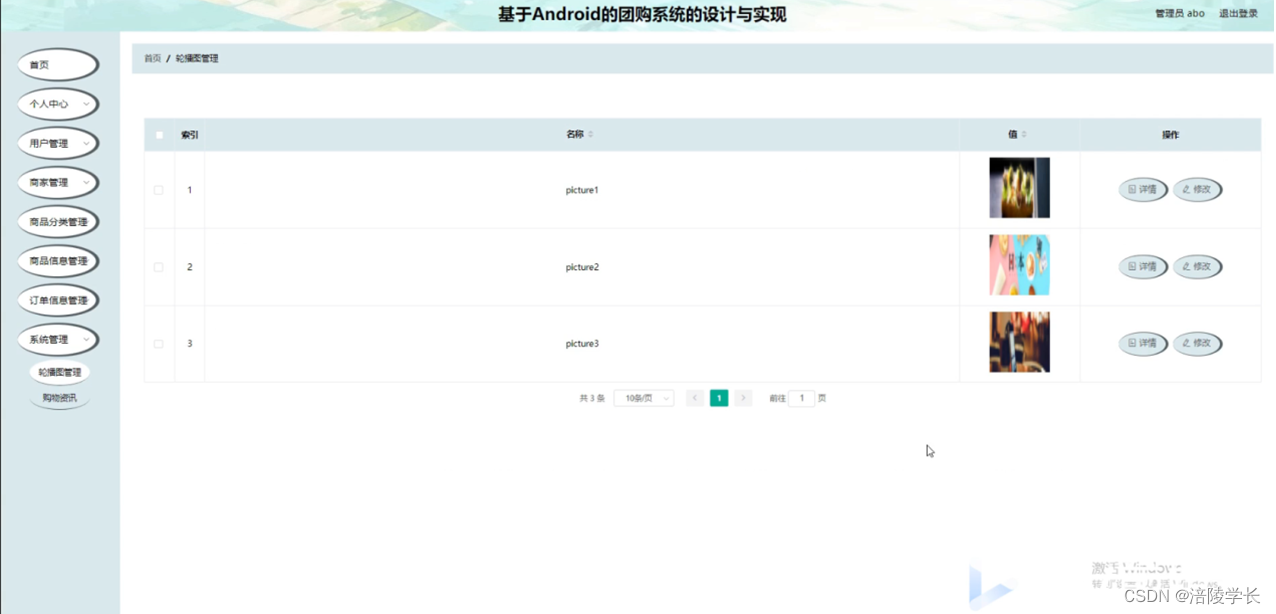
Task: Open 订单信息管理 in the sidebar
Action: click(x=57, y=300)
